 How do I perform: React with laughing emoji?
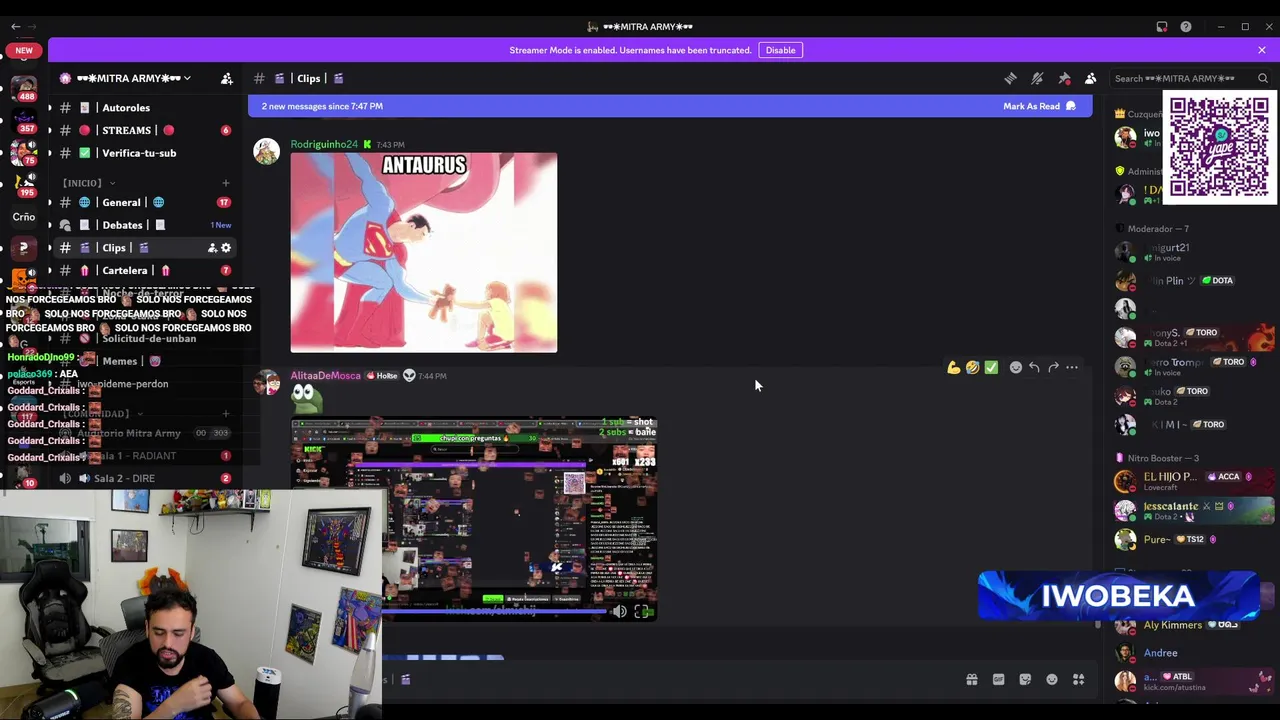pos(972,368)
